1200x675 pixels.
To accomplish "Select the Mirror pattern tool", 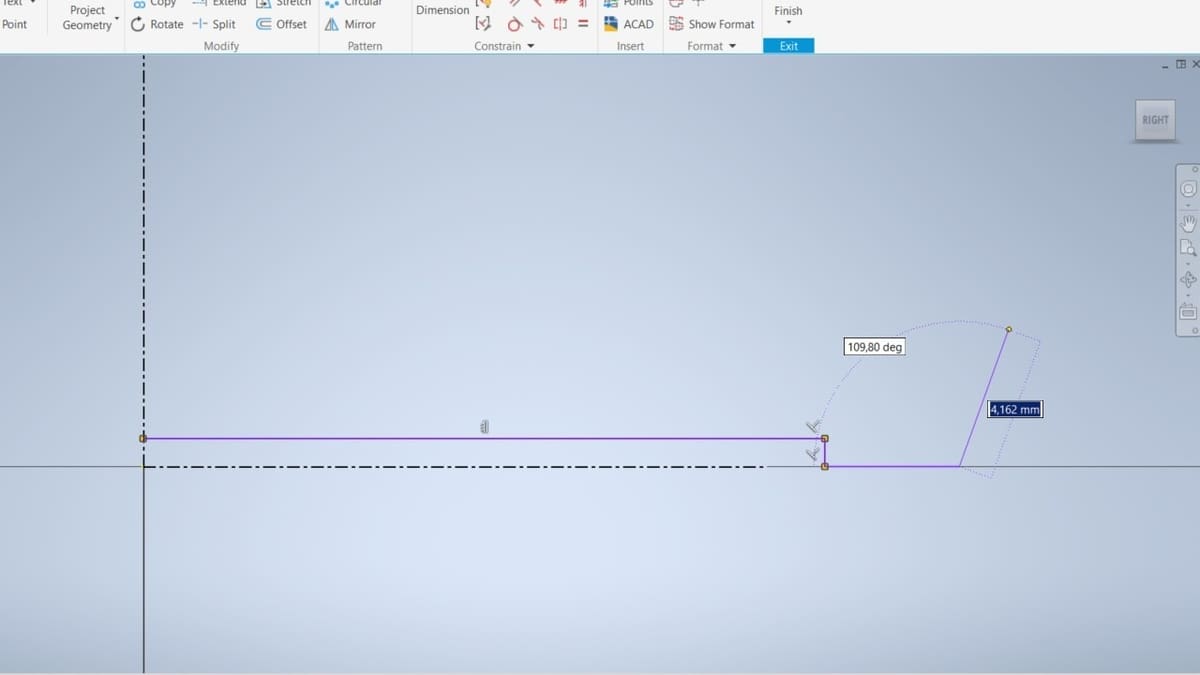I will pyautogui.click(x=350, y=24).
